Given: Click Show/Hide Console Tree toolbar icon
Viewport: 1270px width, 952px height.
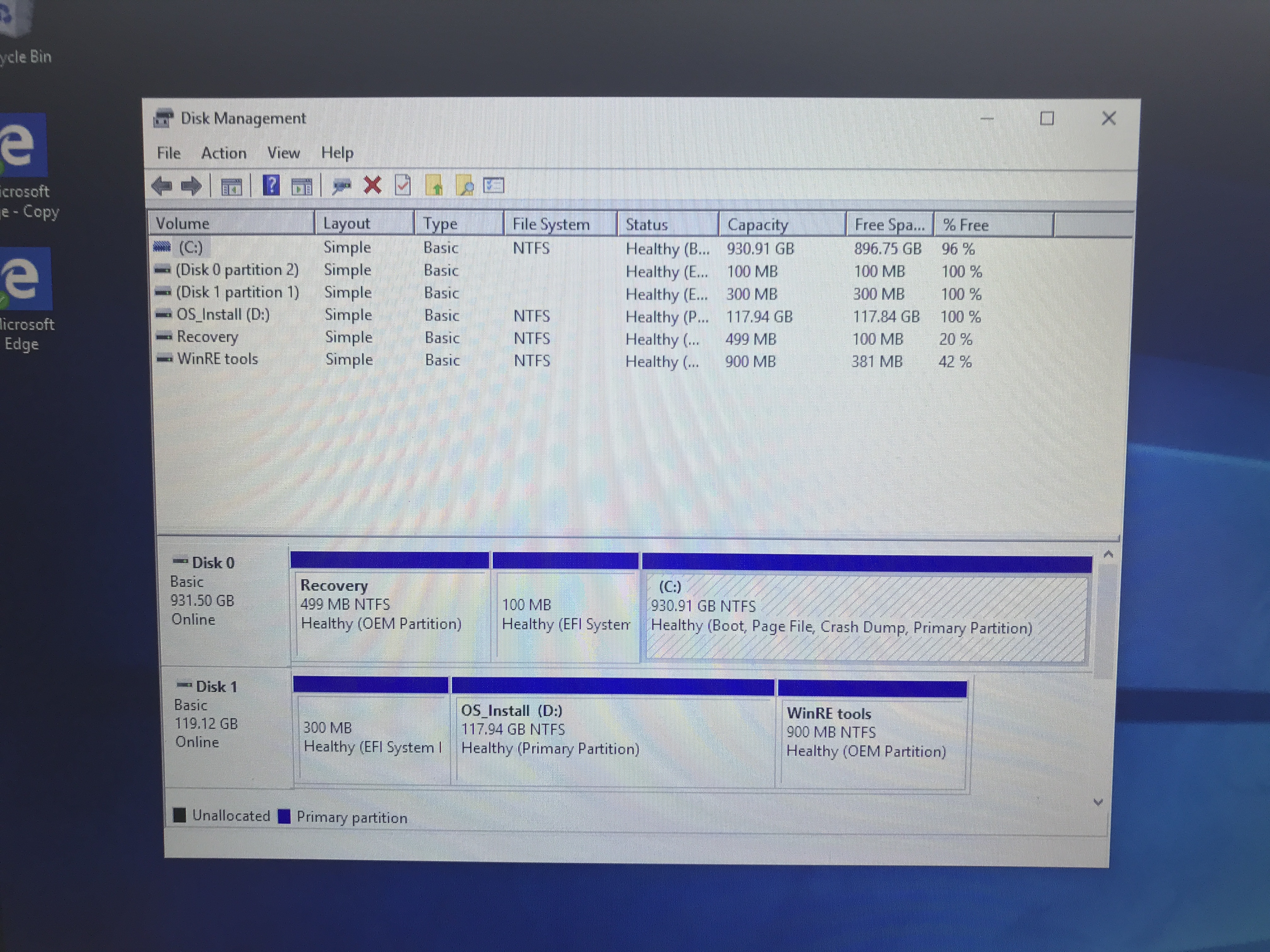Looking at the screenshot, I should 232,186.
